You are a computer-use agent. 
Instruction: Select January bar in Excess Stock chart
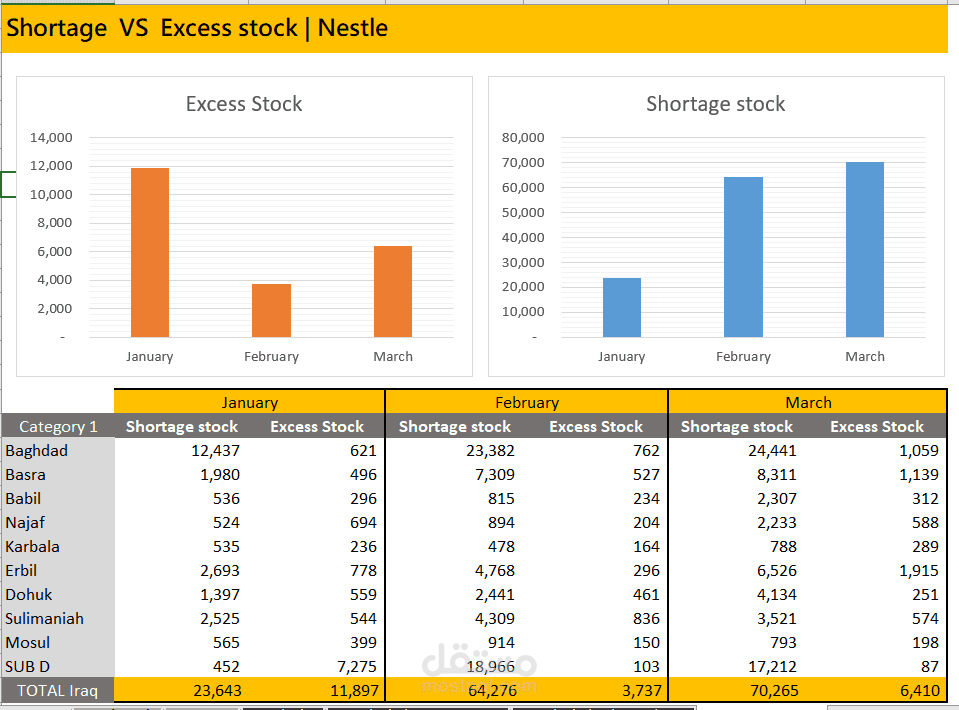(150, 252)
